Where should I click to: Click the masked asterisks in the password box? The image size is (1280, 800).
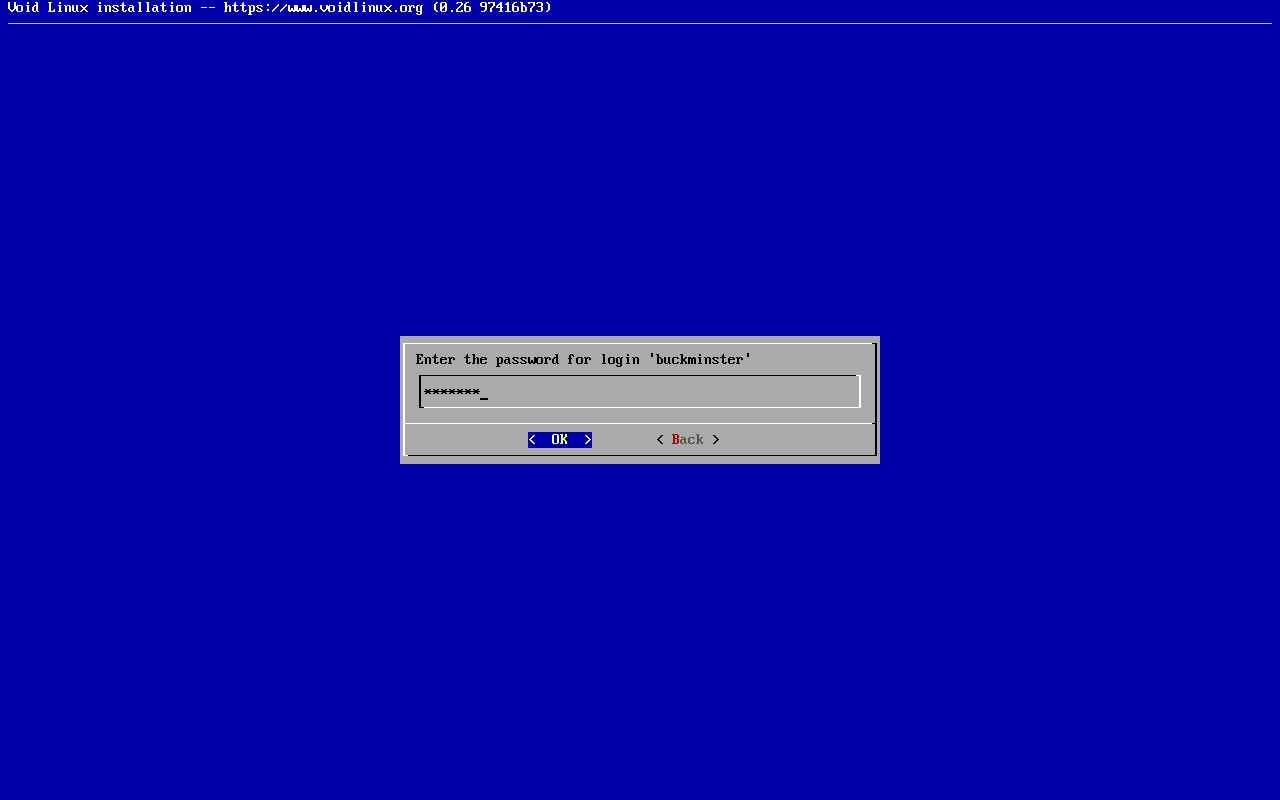point(451,392)
